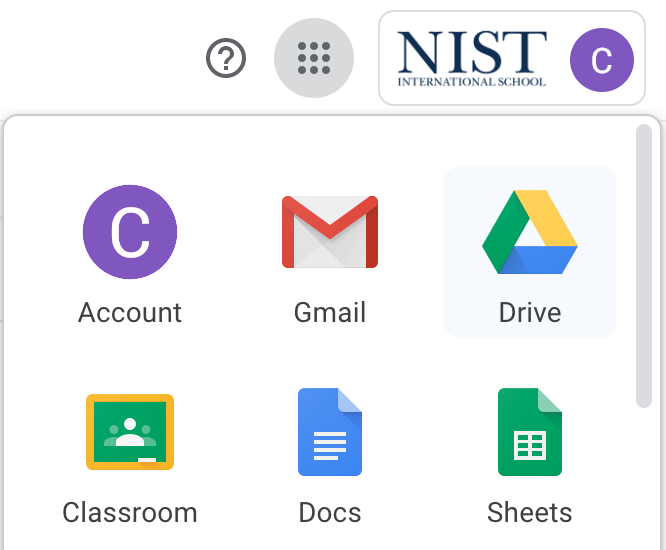
Task: Click the 'Gmail' text label
Action: 330,312
